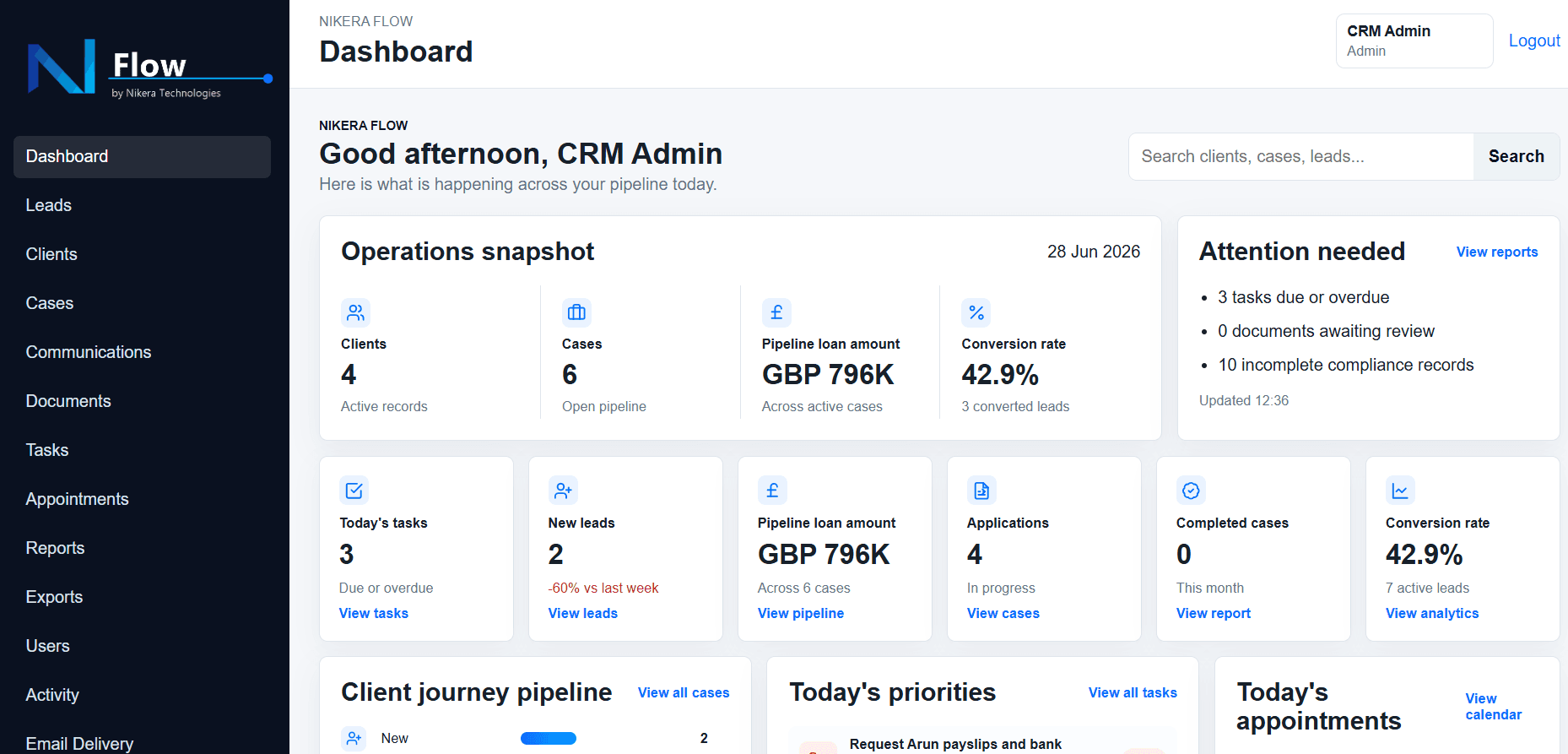Click View tasks link
Screen dimensions: 1568x754
(374, 613)
